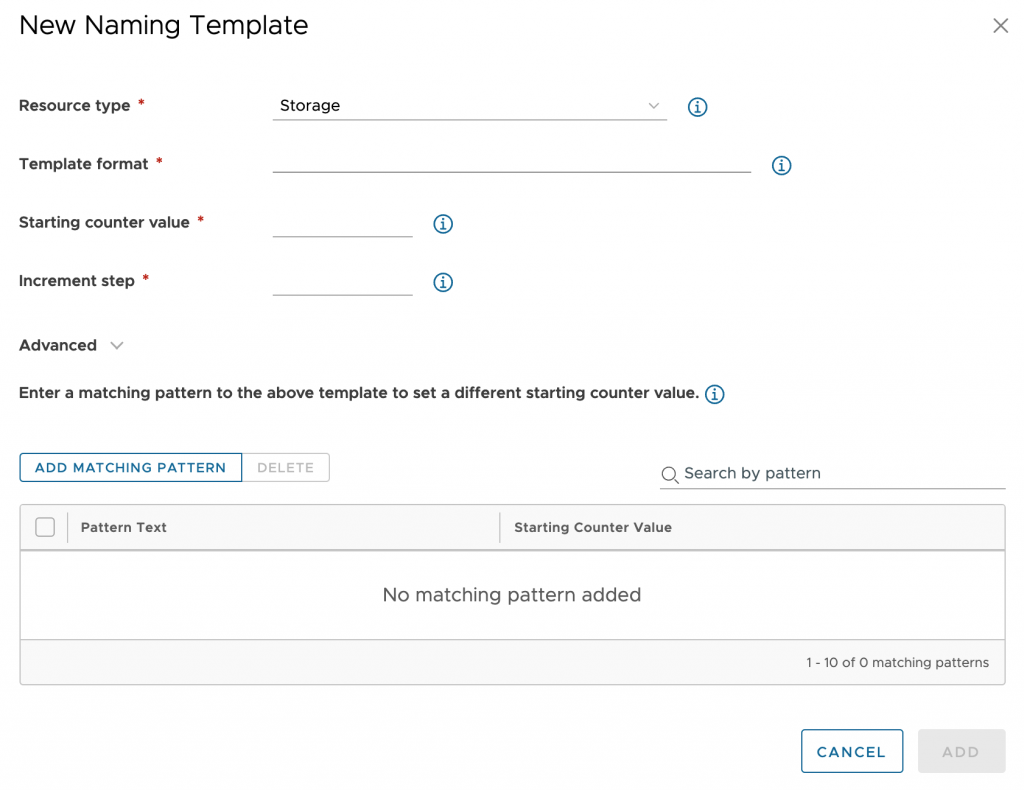Screen dimensions: 1024x790
Task: Click the Add button
Action: (961, 751)
